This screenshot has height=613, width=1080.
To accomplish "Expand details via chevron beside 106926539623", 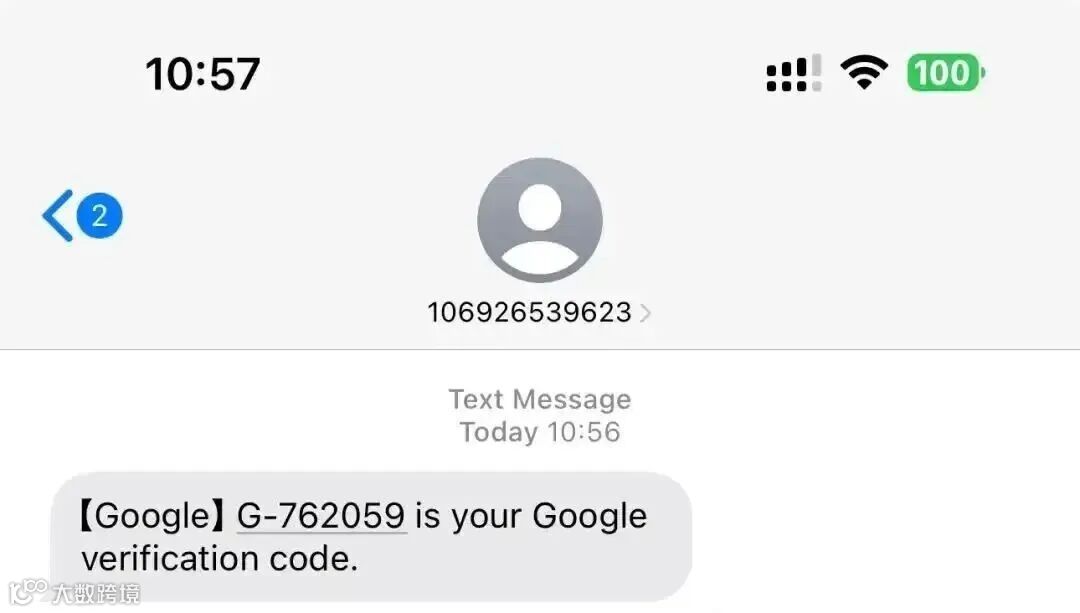I will [645, 313].
